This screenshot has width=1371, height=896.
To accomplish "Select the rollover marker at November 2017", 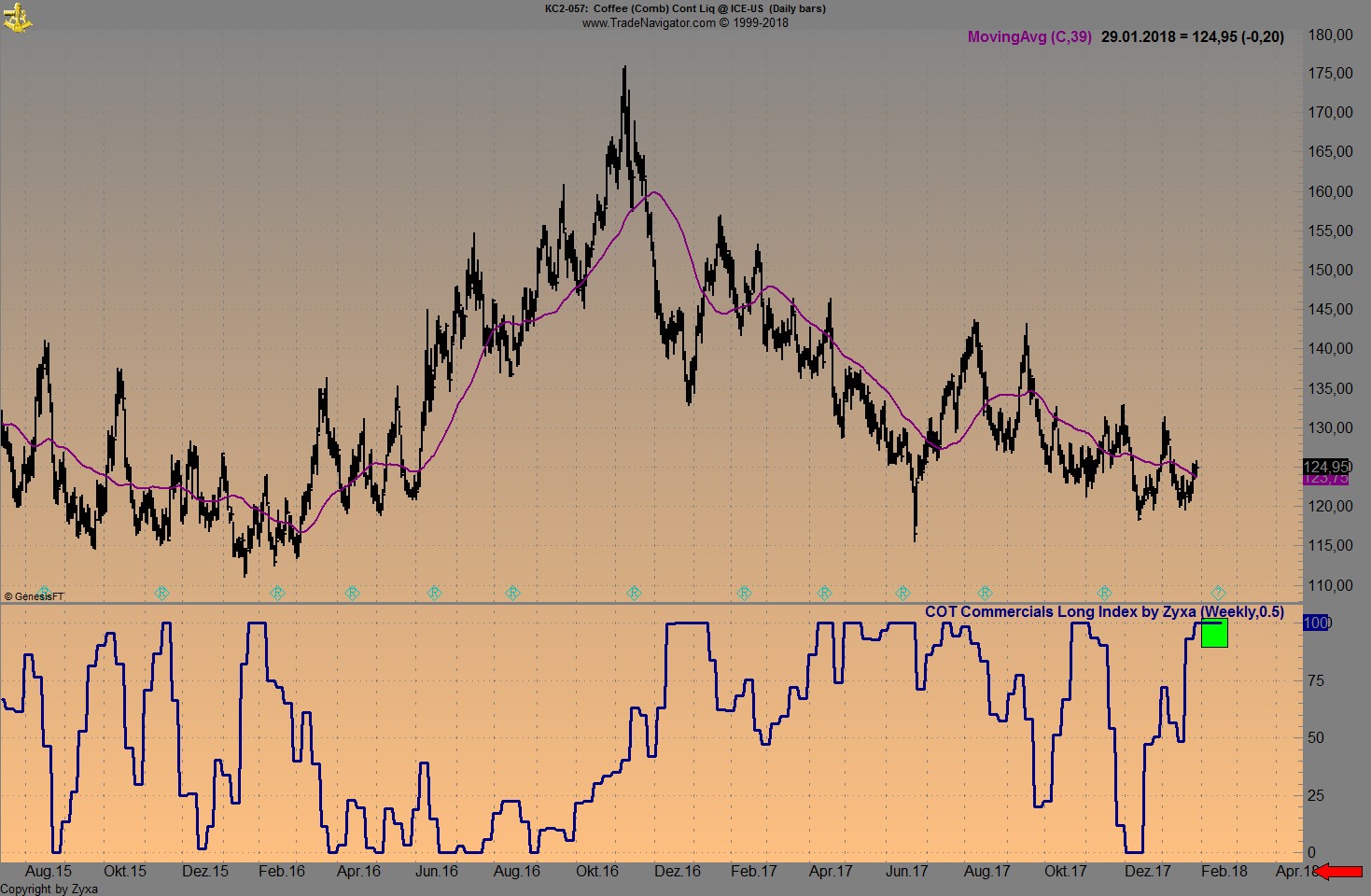I will 1104,593.
